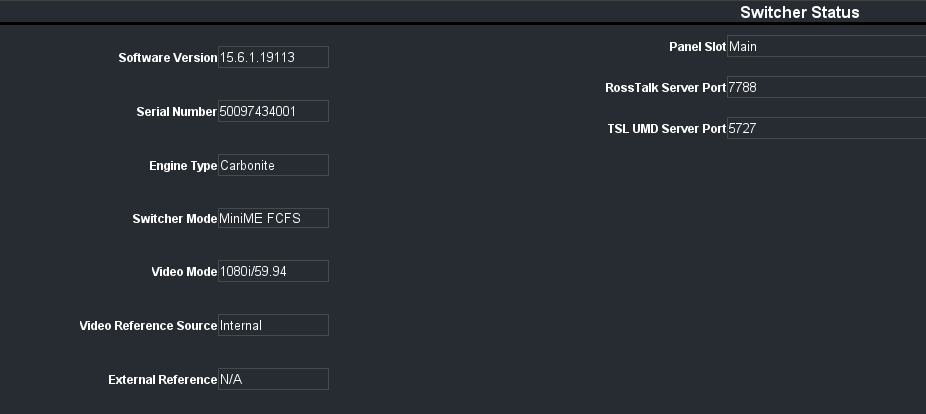Click the Engine Type Carbonite field

click(273, 165)
